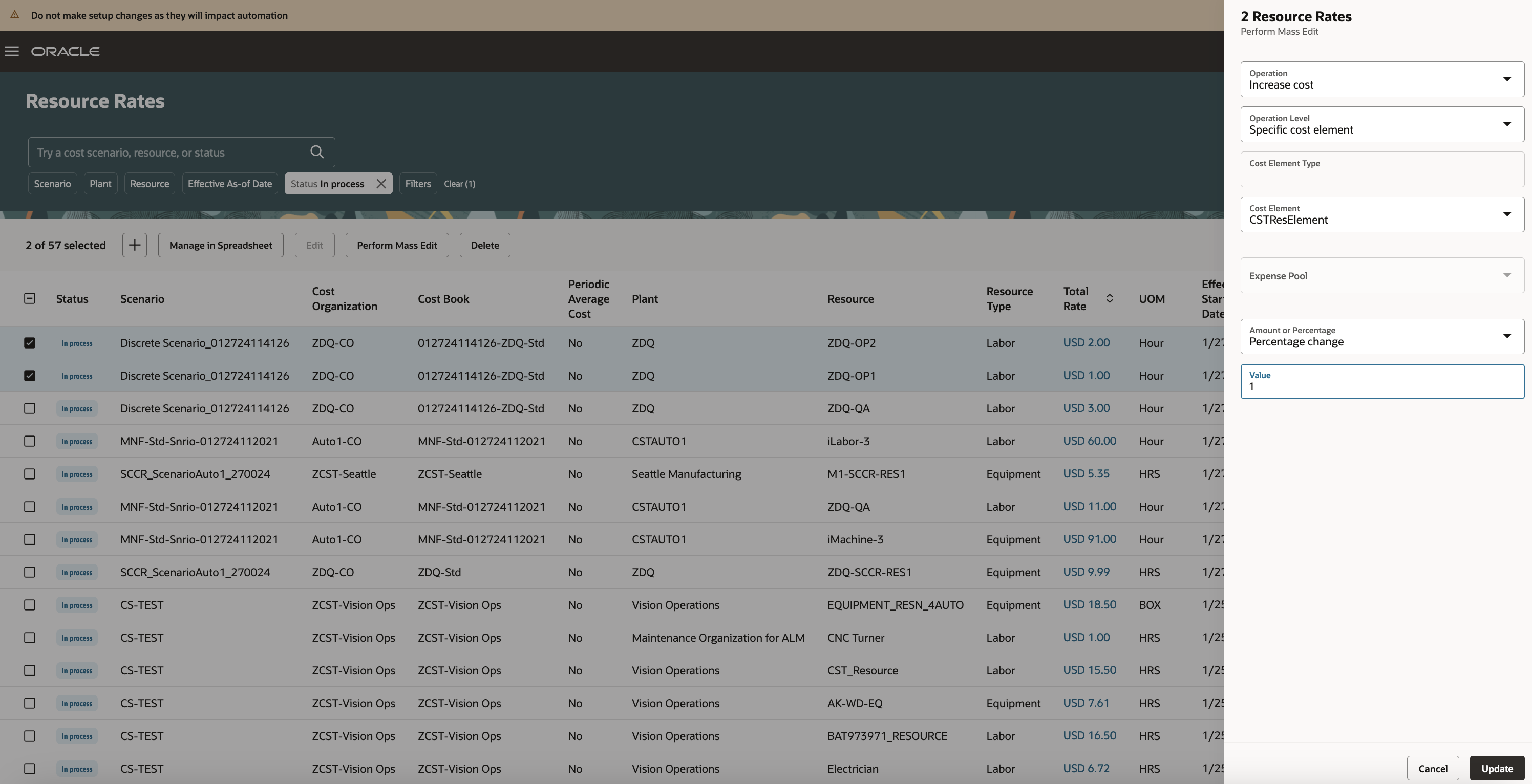The width and height of the screenshot is (1532, 784).
Task: Click the Update button
Action: click(1496, 768)
